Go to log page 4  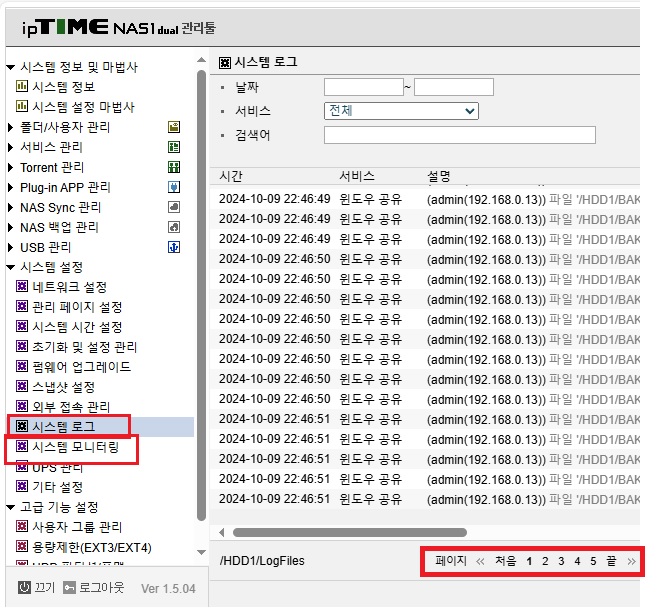[x=577, y=561]
